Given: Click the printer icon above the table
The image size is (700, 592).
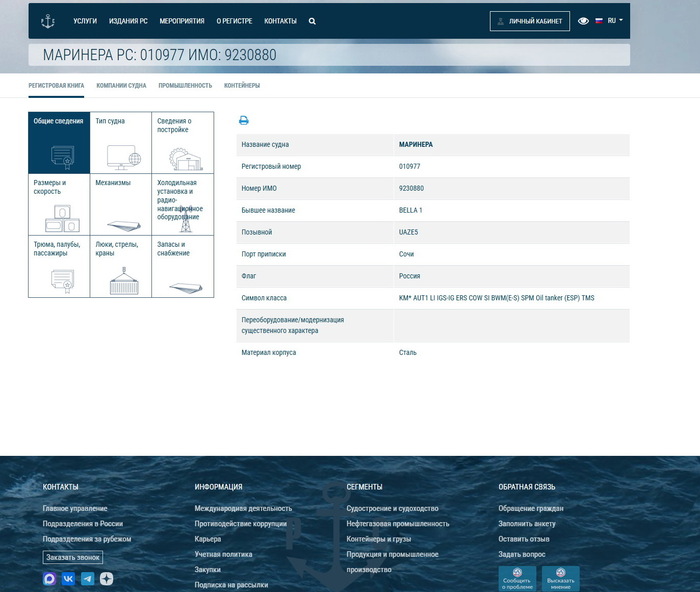Looking at the screenshot, I should [243, 121].
